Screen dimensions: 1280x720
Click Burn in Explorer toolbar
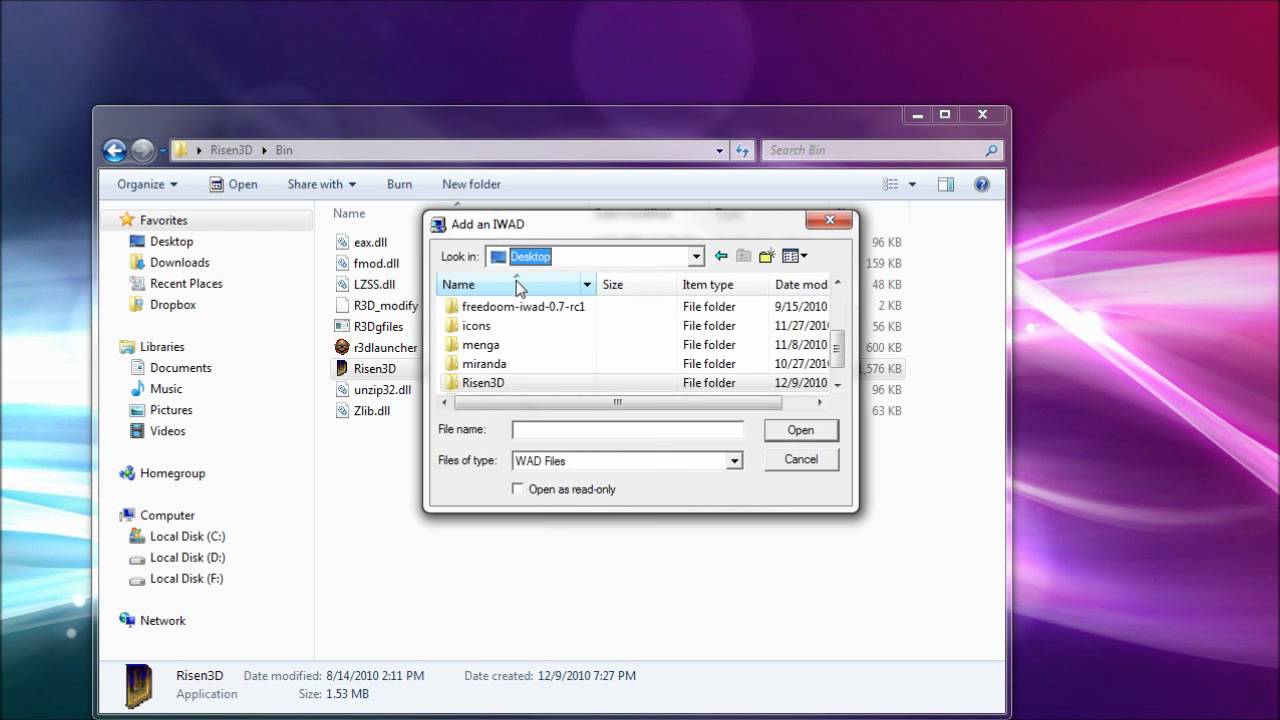coord(399,184)
